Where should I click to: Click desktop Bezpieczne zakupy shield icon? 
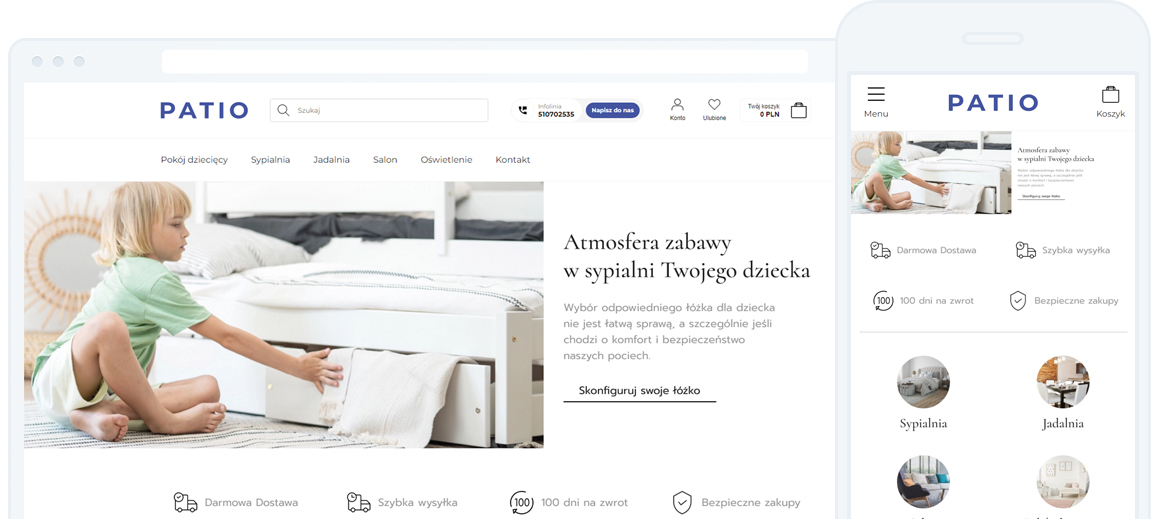pyautogui.click(x=682, y=502)
